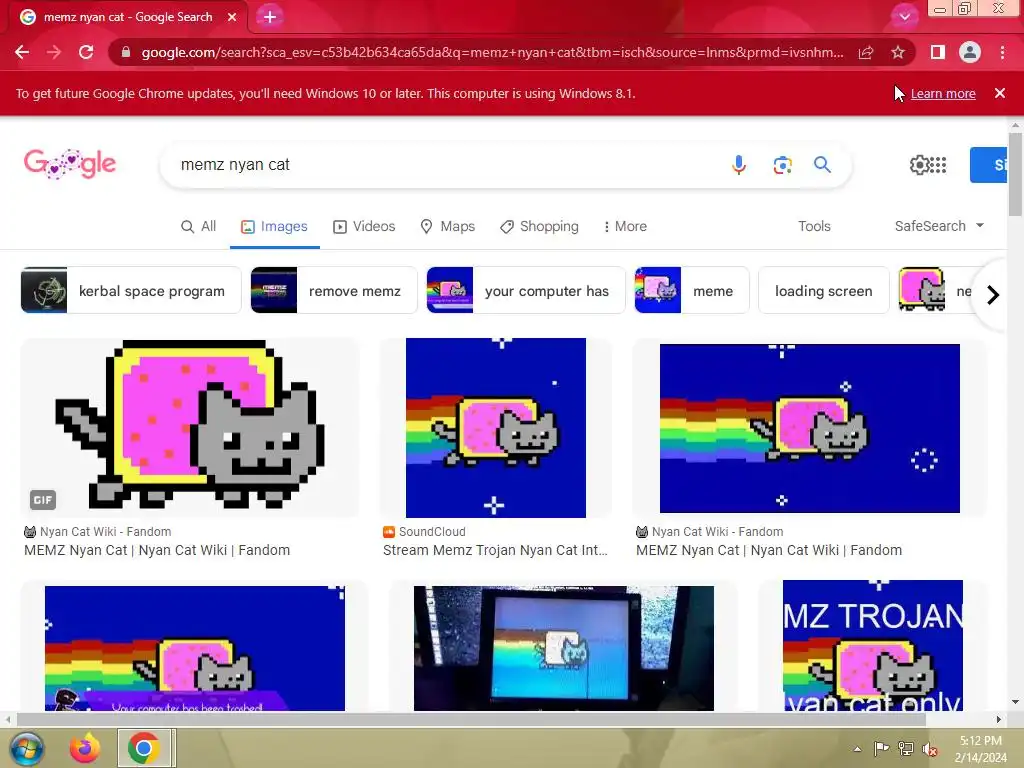This screenshot has width=1024, height=768.
Task: Click the muted volume tray icon
Action: pyautogui.click(x=931, y=749)
